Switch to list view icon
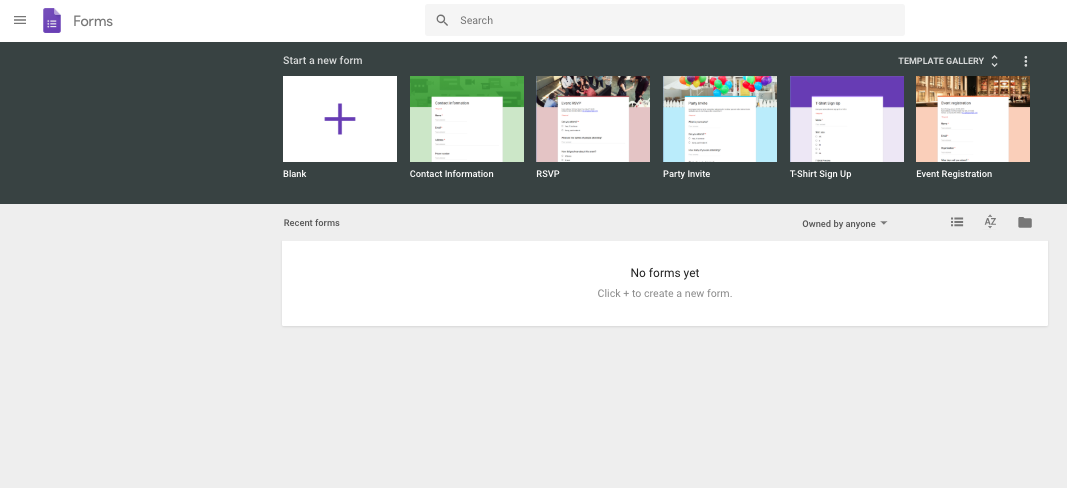Screen dimensions: 1067x488 coord(957,222)
